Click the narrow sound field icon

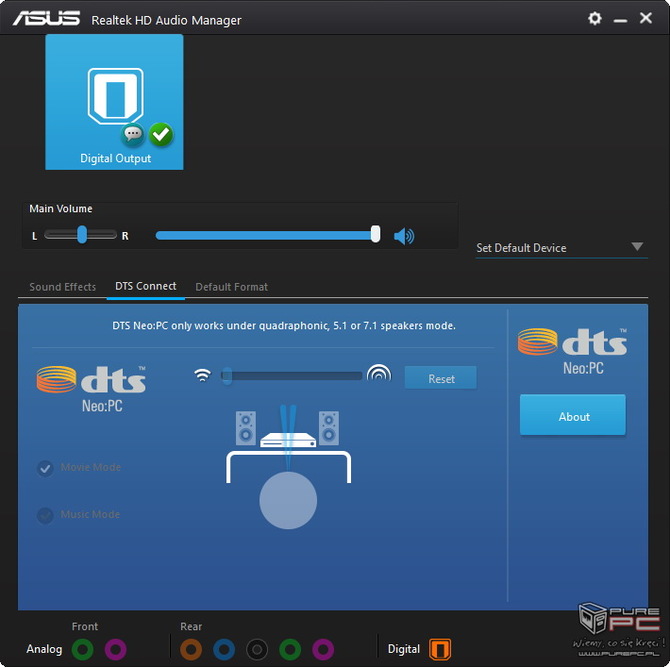(203, 375)
